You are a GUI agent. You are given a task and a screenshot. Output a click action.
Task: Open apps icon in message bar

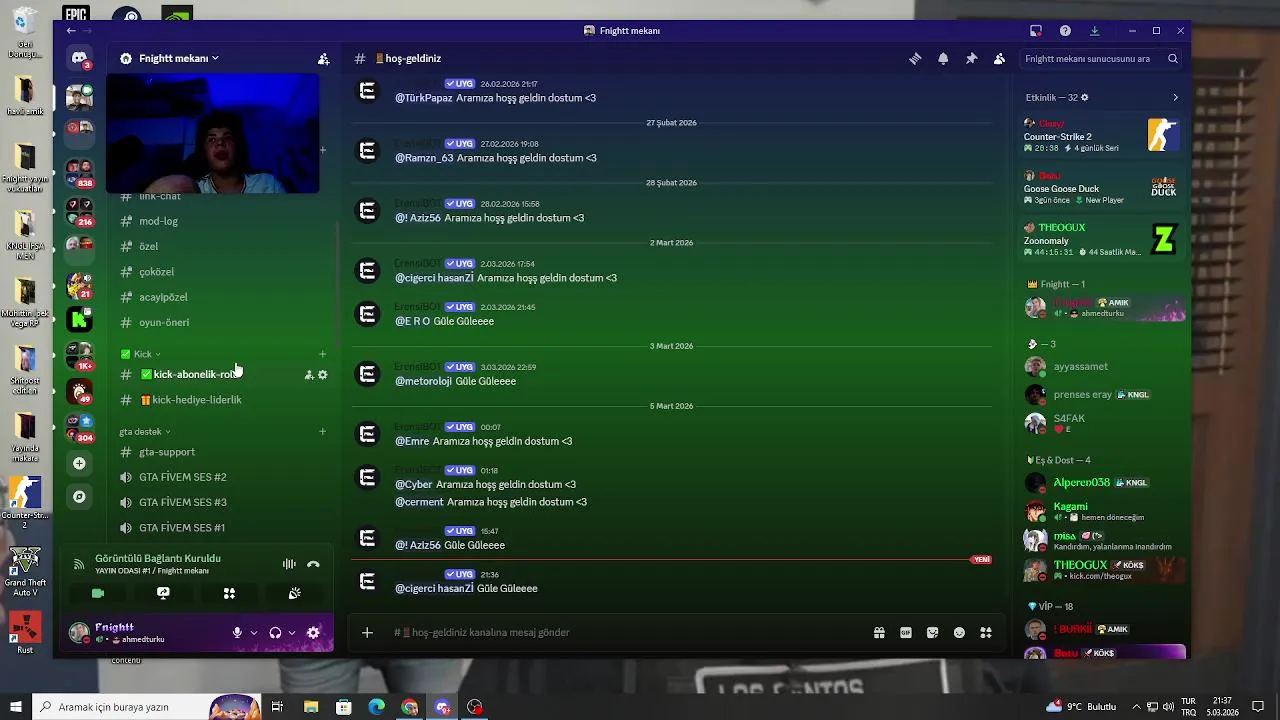tap(986, 633)
